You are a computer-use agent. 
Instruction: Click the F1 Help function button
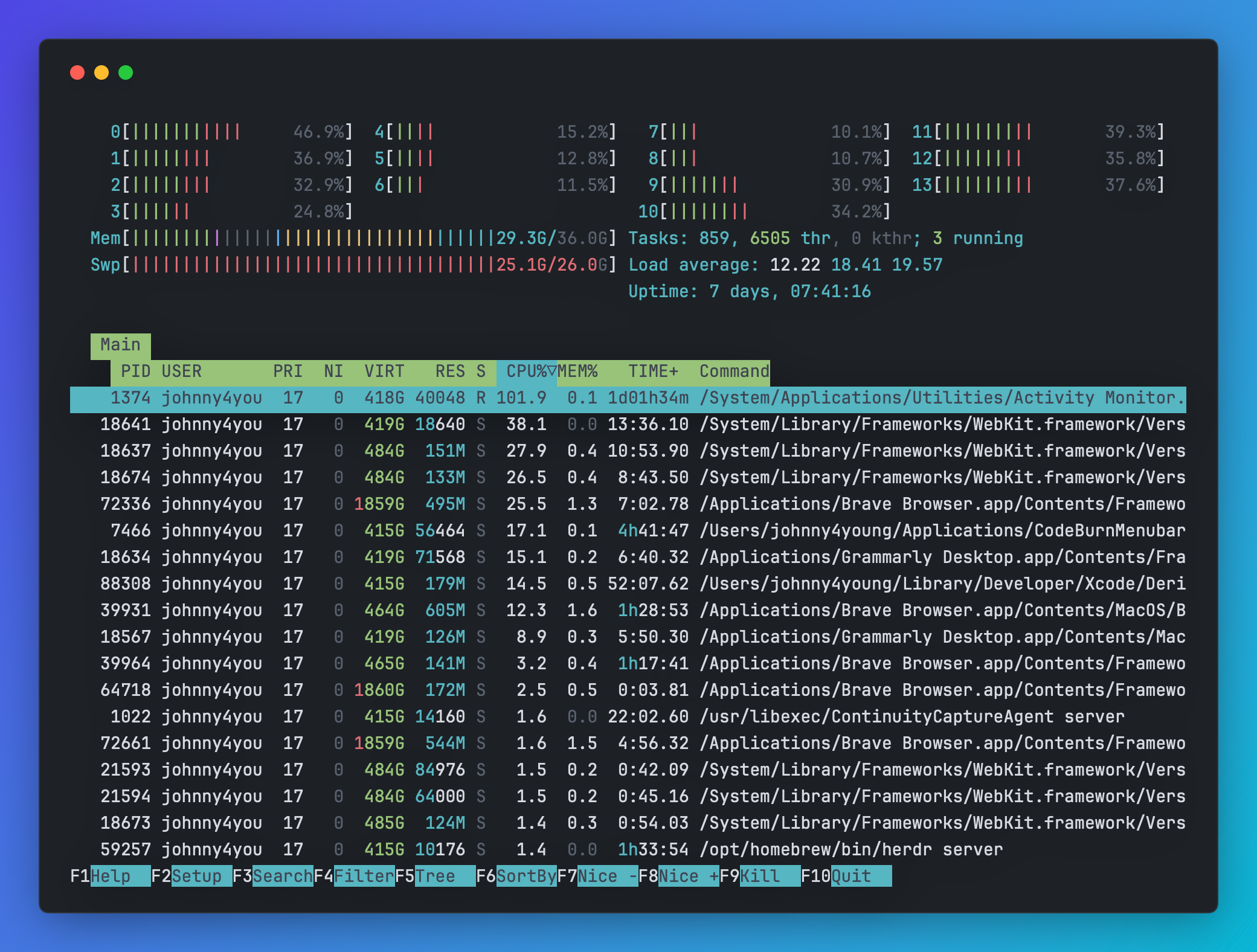(111, 876)
